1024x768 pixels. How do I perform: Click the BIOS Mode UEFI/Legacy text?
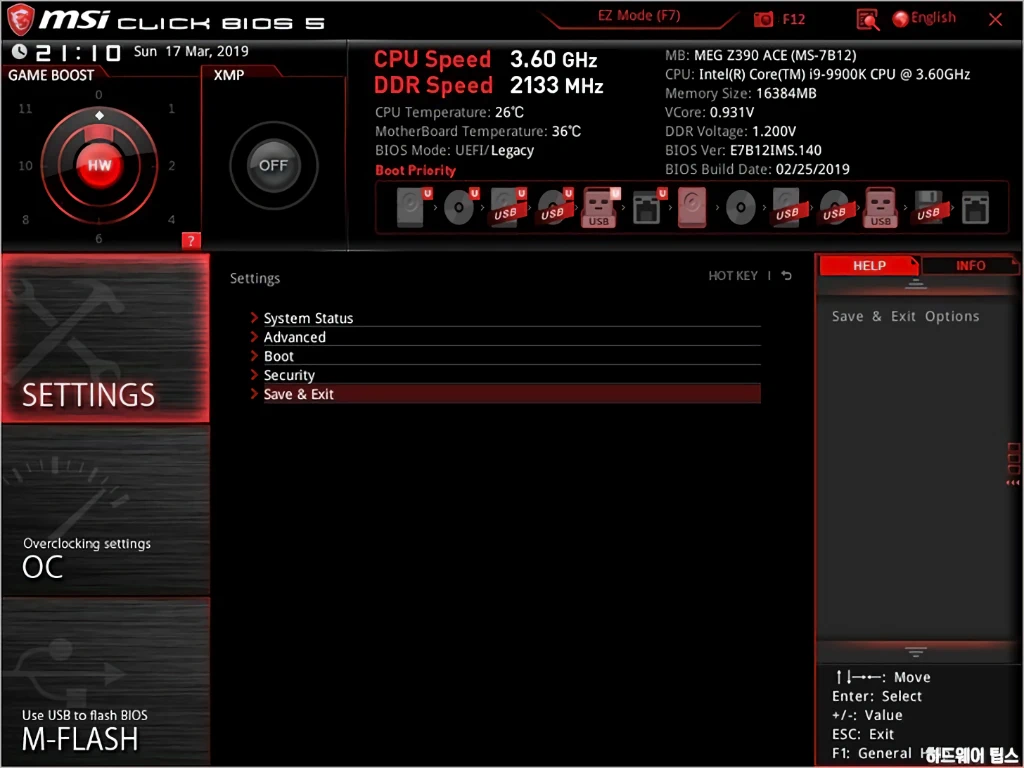click(x=455, y=150)
